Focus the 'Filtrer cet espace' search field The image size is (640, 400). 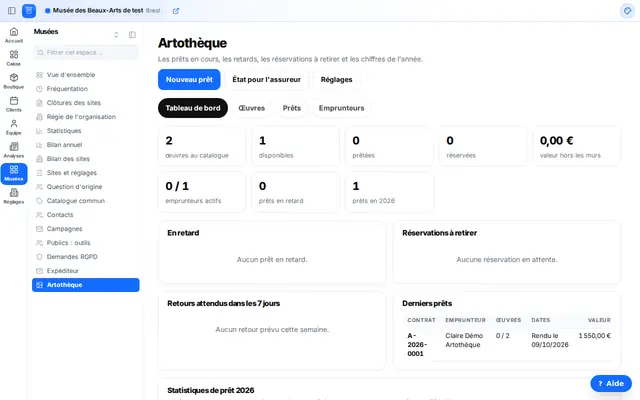[86, 52]
